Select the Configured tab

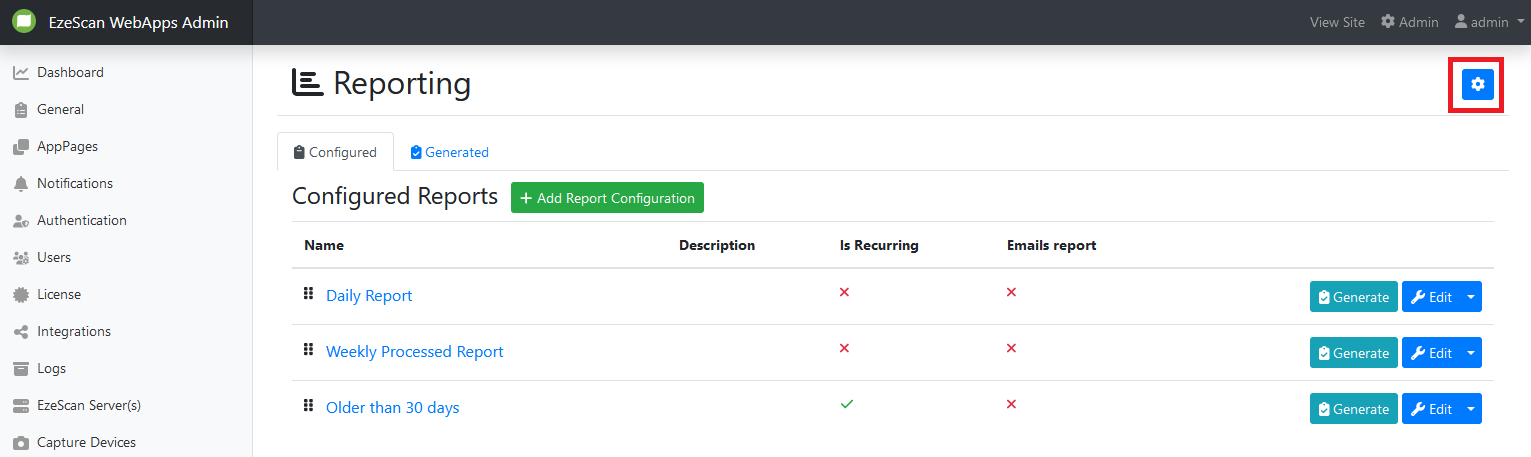pos(335,152)
